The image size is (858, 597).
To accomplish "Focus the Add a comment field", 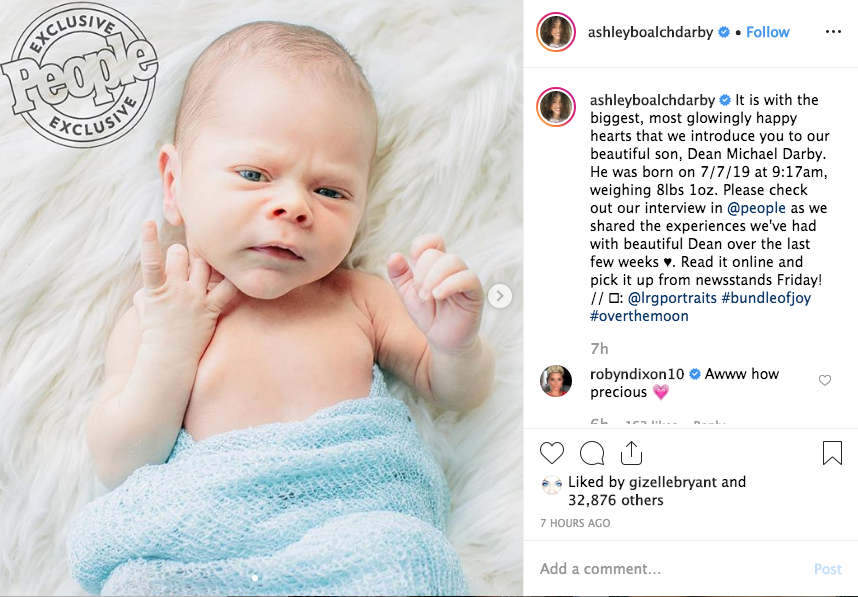I will pos(670,569).
